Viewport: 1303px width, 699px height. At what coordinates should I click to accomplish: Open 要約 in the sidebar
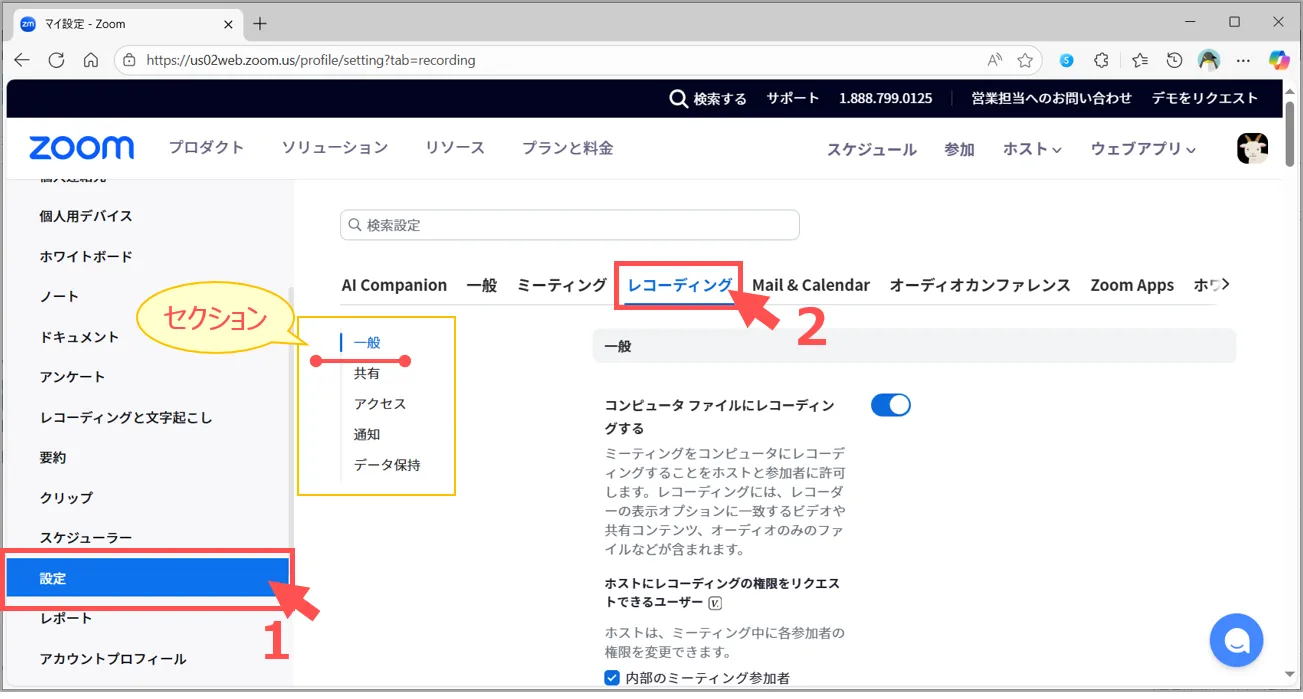[x=53, y=457]
